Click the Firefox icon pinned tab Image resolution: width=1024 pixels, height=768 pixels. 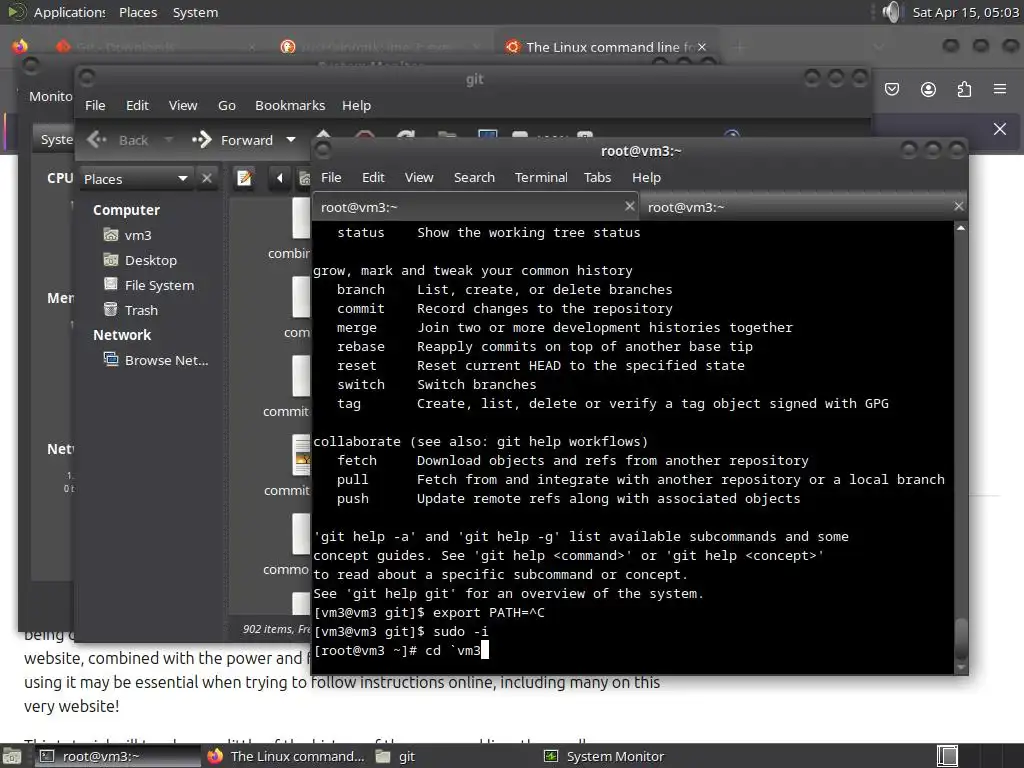tap(20, 46)
